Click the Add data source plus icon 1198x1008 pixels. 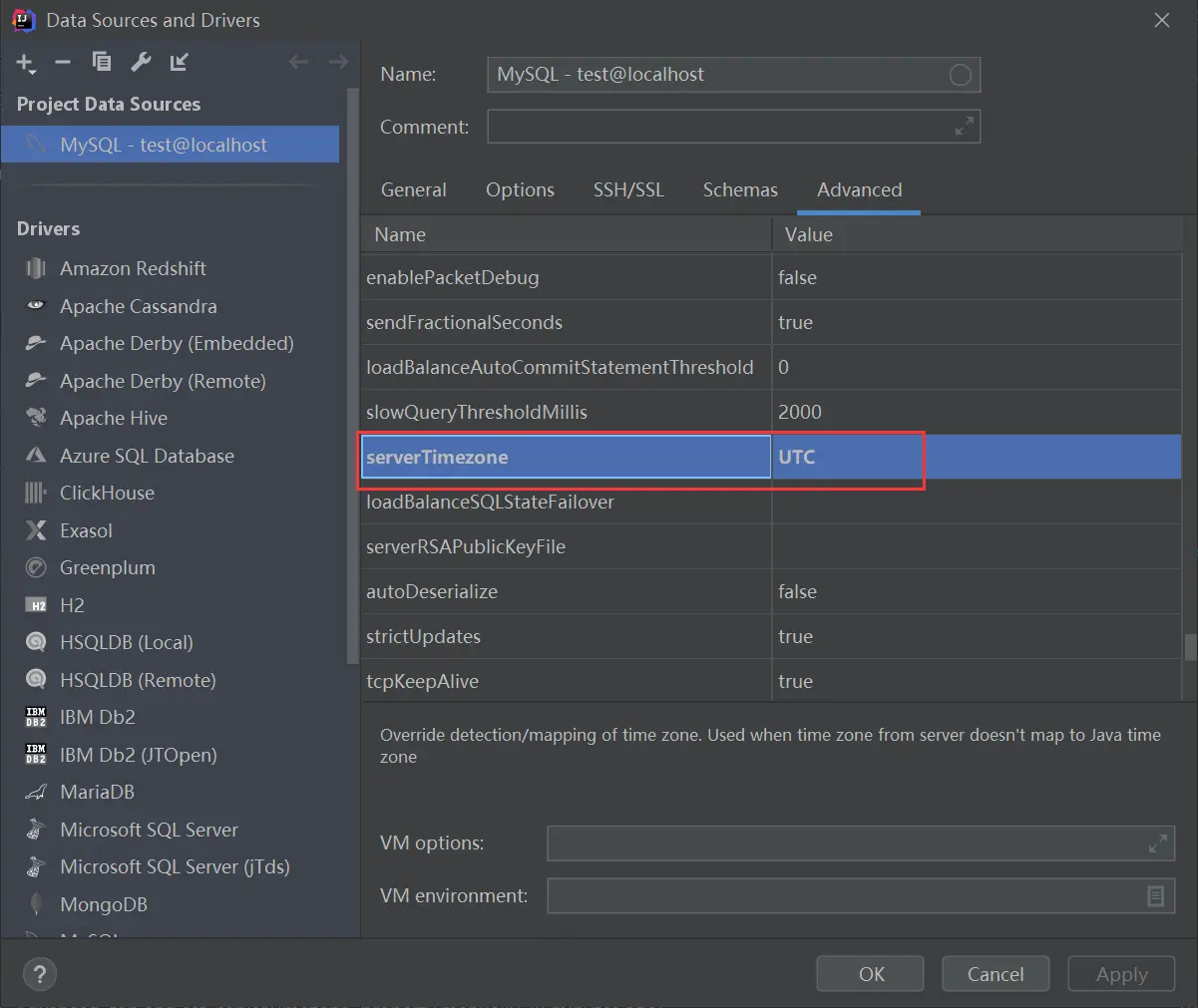(26, 63)
